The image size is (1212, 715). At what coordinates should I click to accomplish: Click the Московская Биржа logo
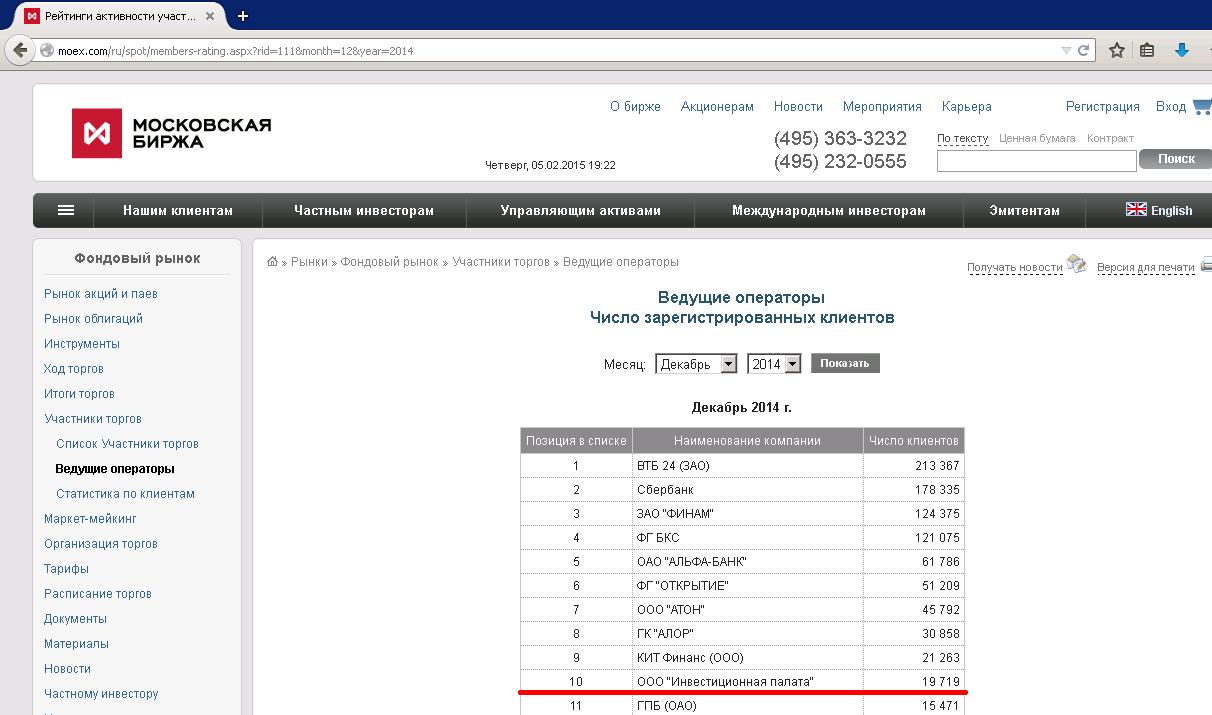click(x=171, y=133)
